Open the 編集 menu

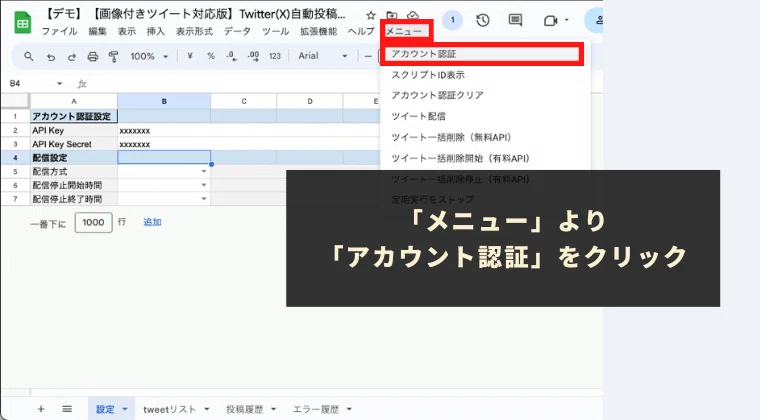(x=97, y=31)
